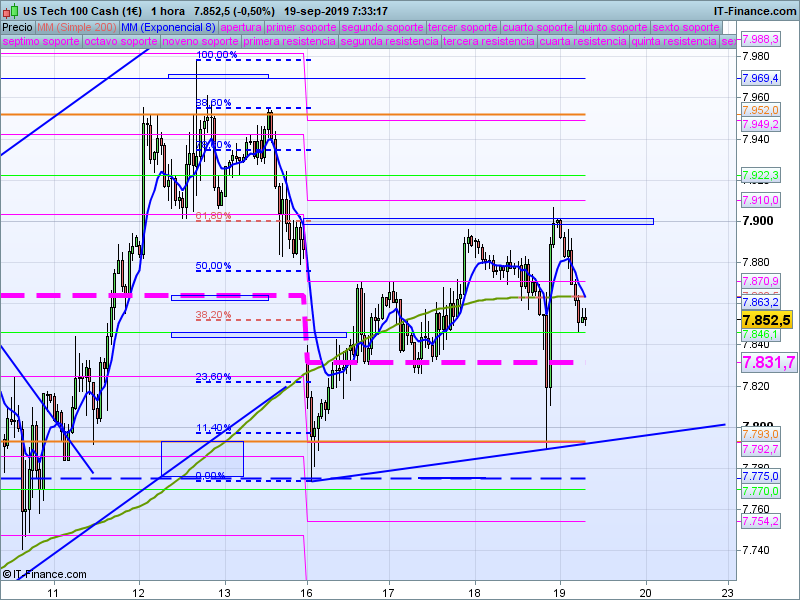Open the MM (Exponencial 8) indicator label
This screenshot has height=600, width=800.
click(168, 28)
